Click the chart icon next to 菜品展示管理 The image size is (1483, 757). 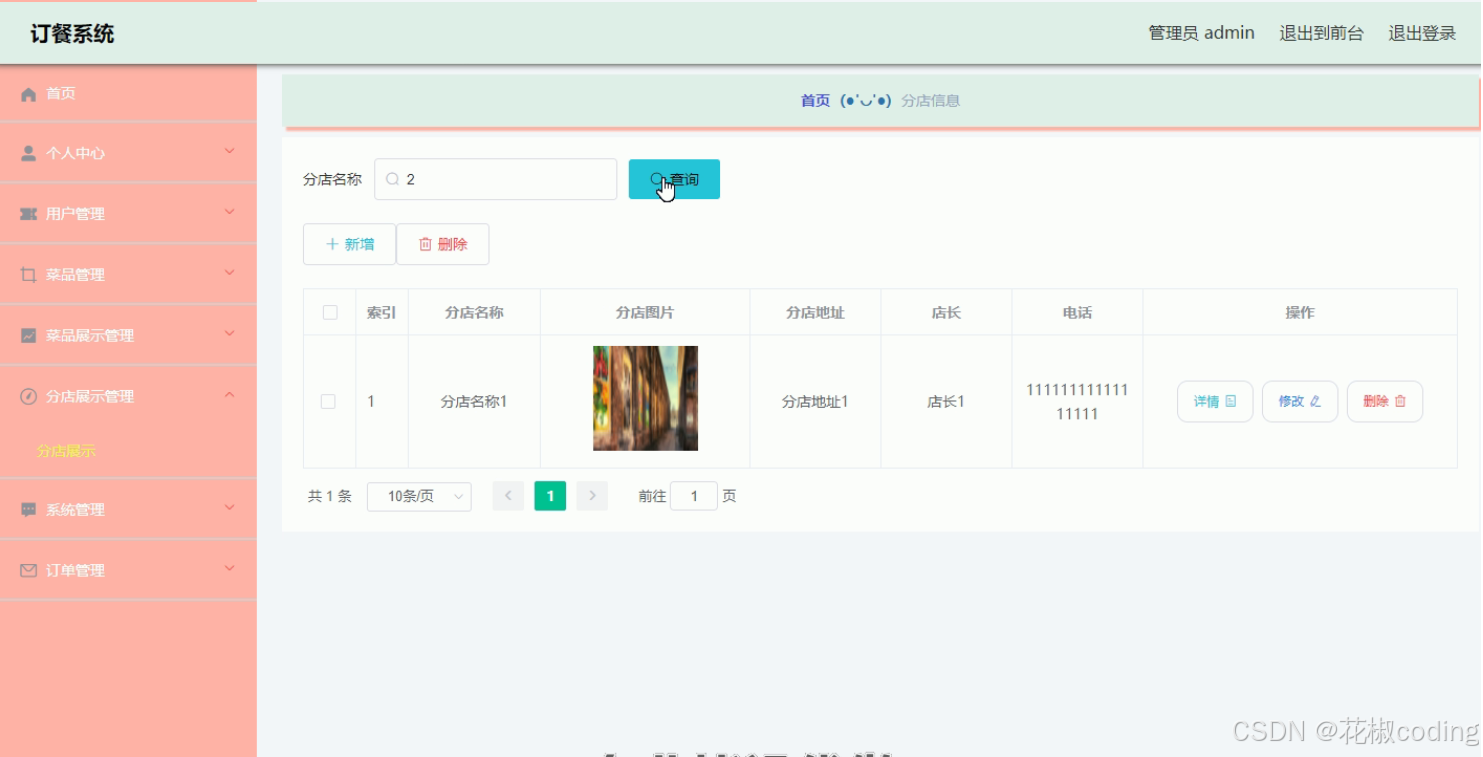coord(27,334)
